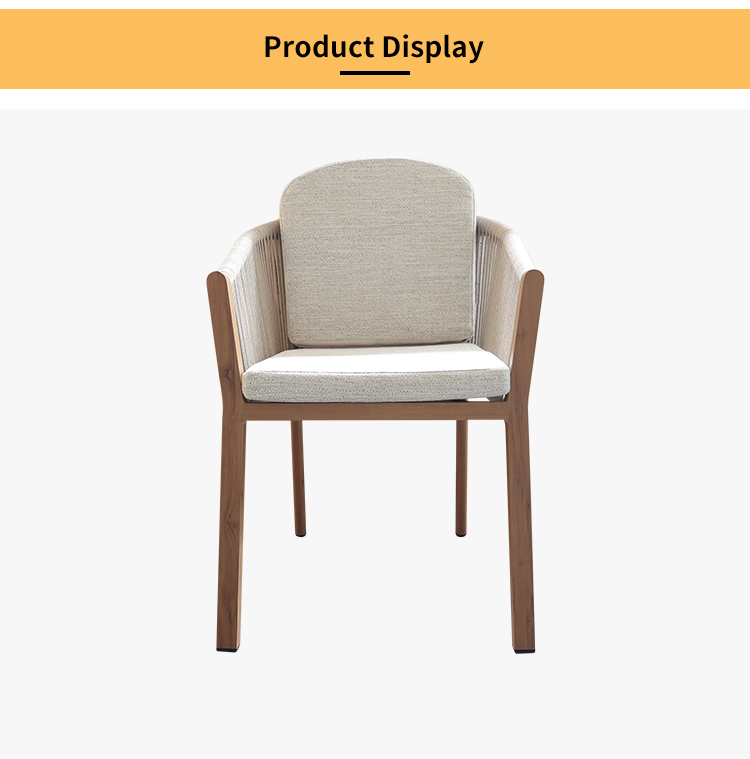750x759 pixels.
Task: Click the chair's right wooden armrest post
Action: (x=527, y=339)
